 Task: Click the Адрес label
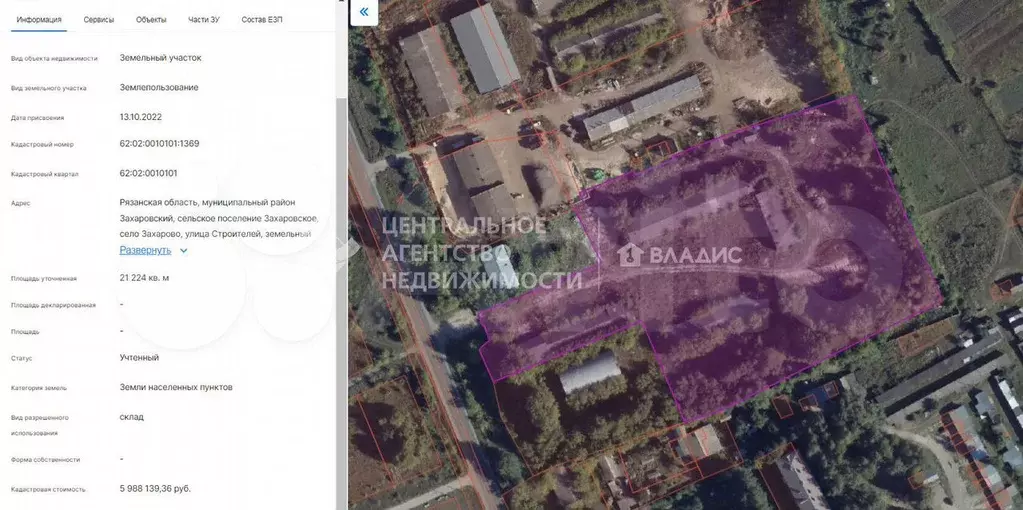[21, 203]
